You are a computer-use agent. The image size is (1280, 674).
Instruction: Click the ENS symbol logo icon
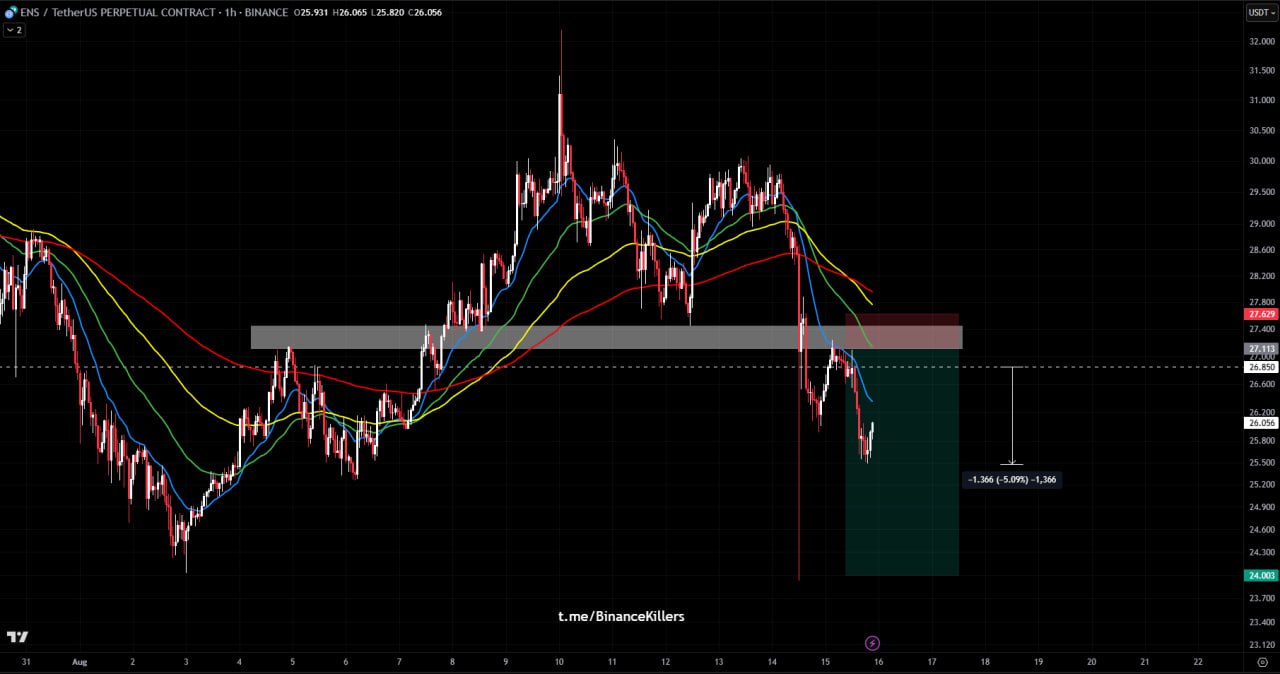(10, 12)
